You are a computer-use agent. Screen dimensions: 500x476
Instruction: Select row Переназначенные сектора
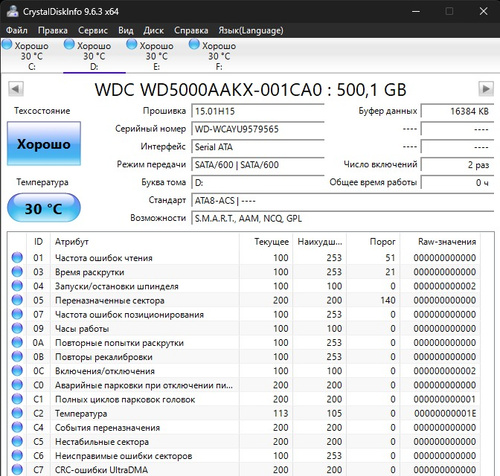click(244, 300)
